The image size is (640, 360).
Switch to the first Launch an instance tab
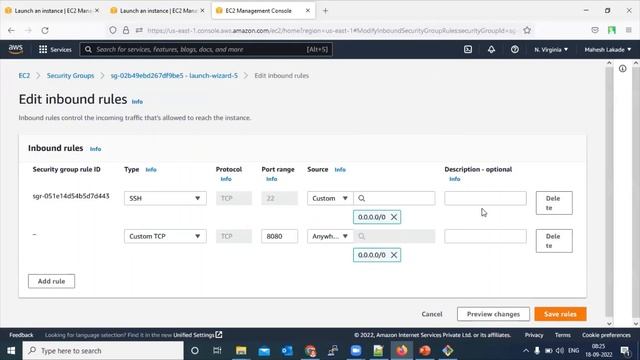pyautogui.click(x=52, y=11)
